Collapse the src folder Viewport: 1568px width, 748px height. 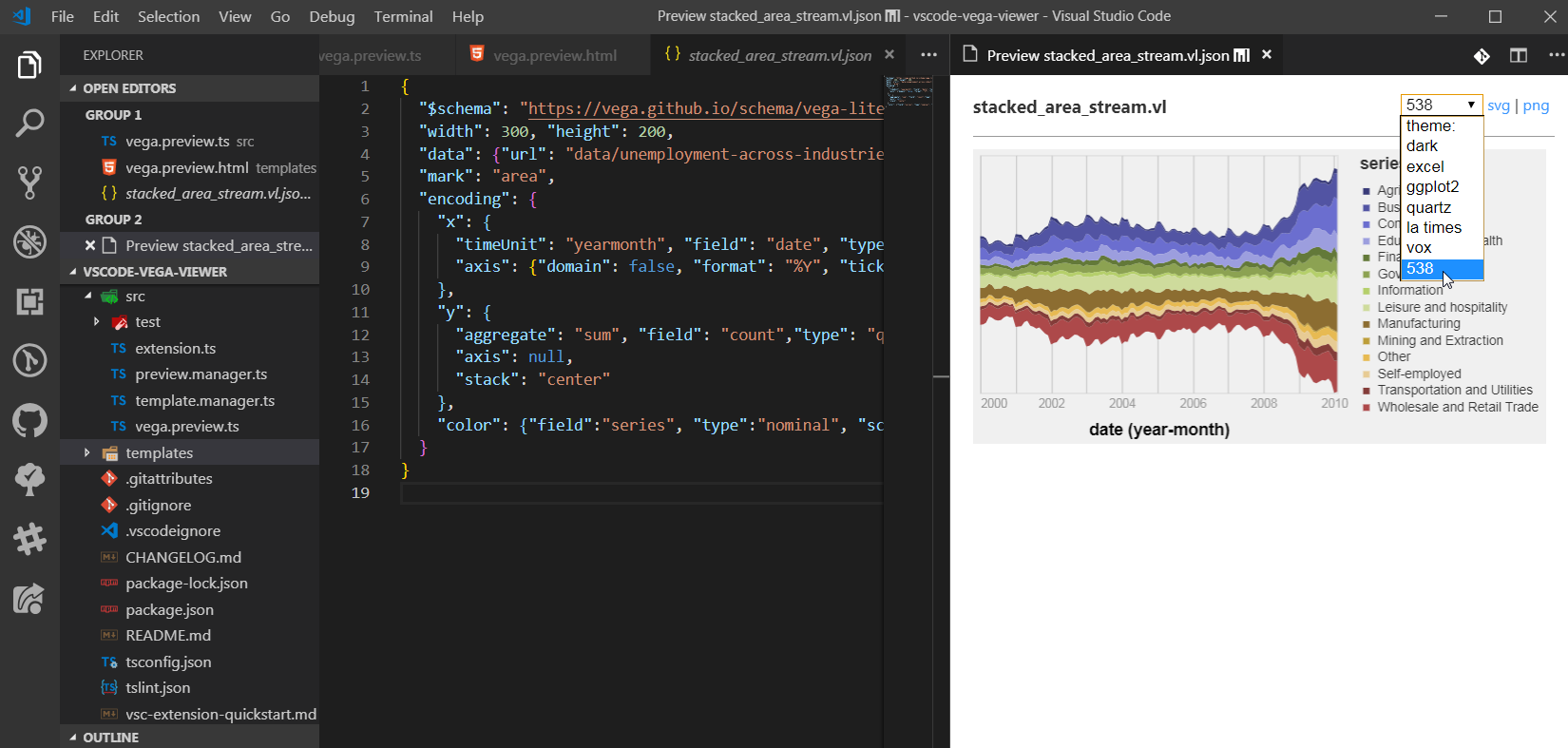click(88, 296)
